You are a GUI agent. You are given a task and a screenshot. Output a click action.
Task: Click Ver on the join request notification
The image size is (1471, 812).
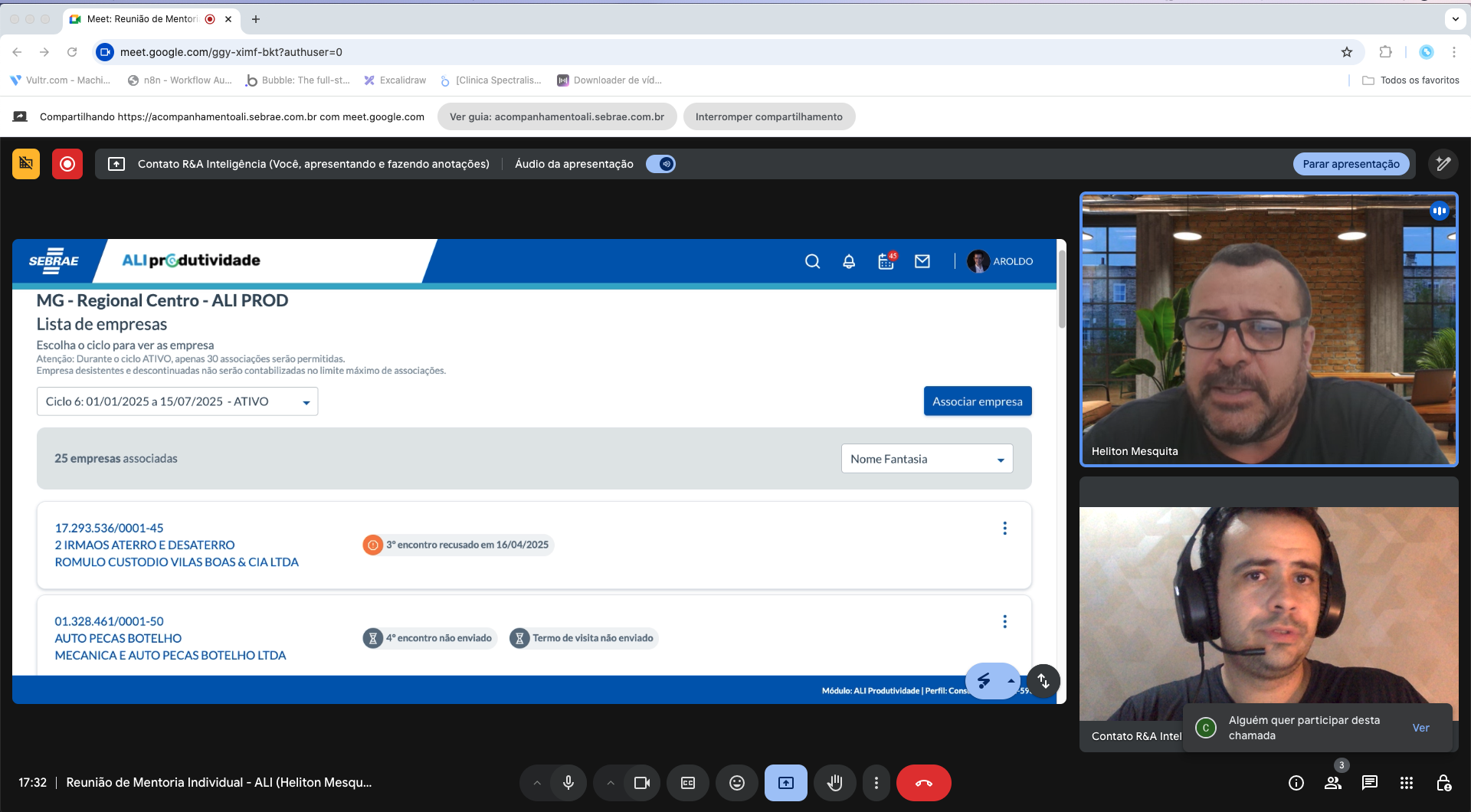pyautogui.click(x=1421, y=729)
